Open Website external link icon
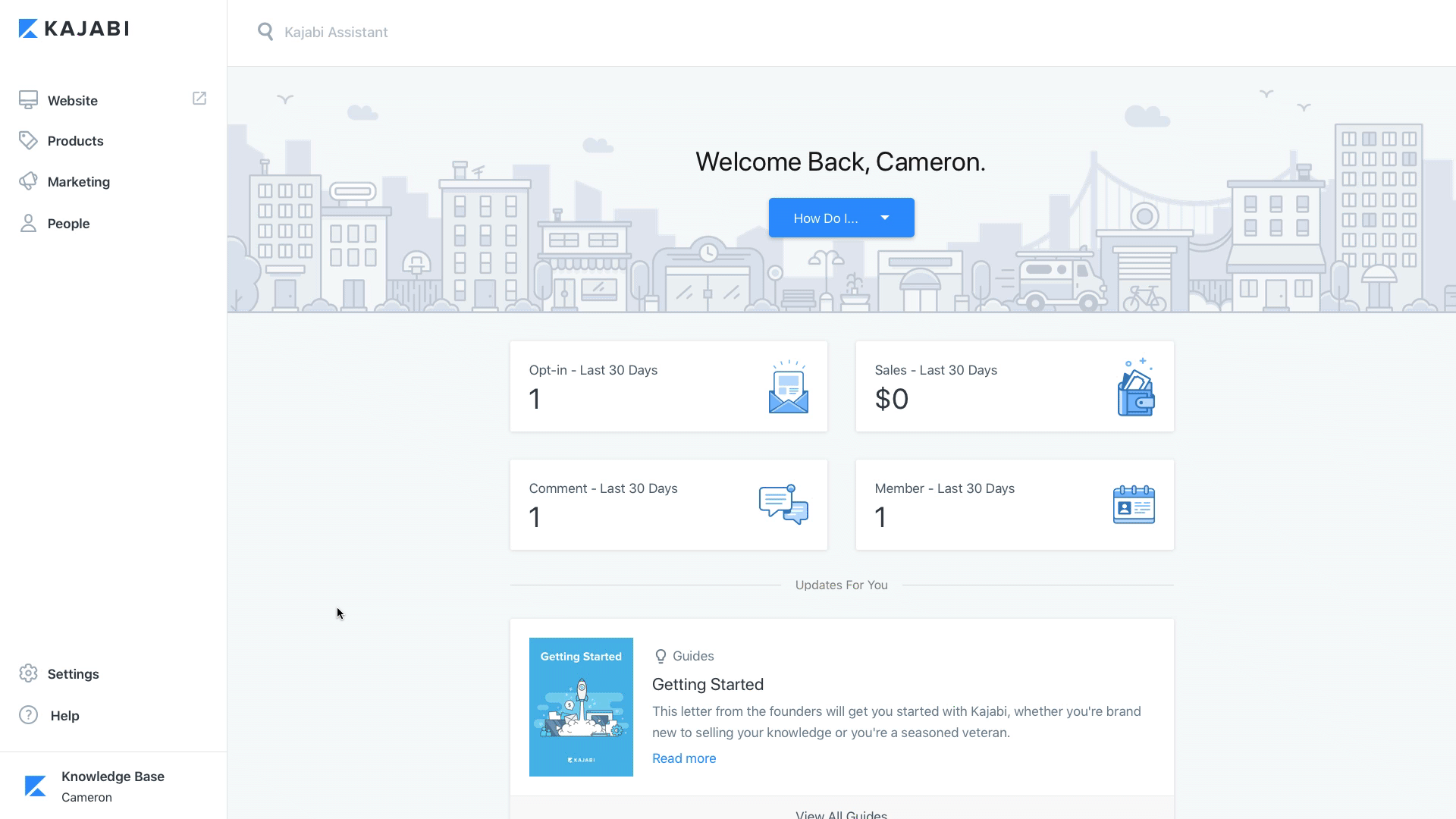The image size is (1456, 819). coord(199,99)
